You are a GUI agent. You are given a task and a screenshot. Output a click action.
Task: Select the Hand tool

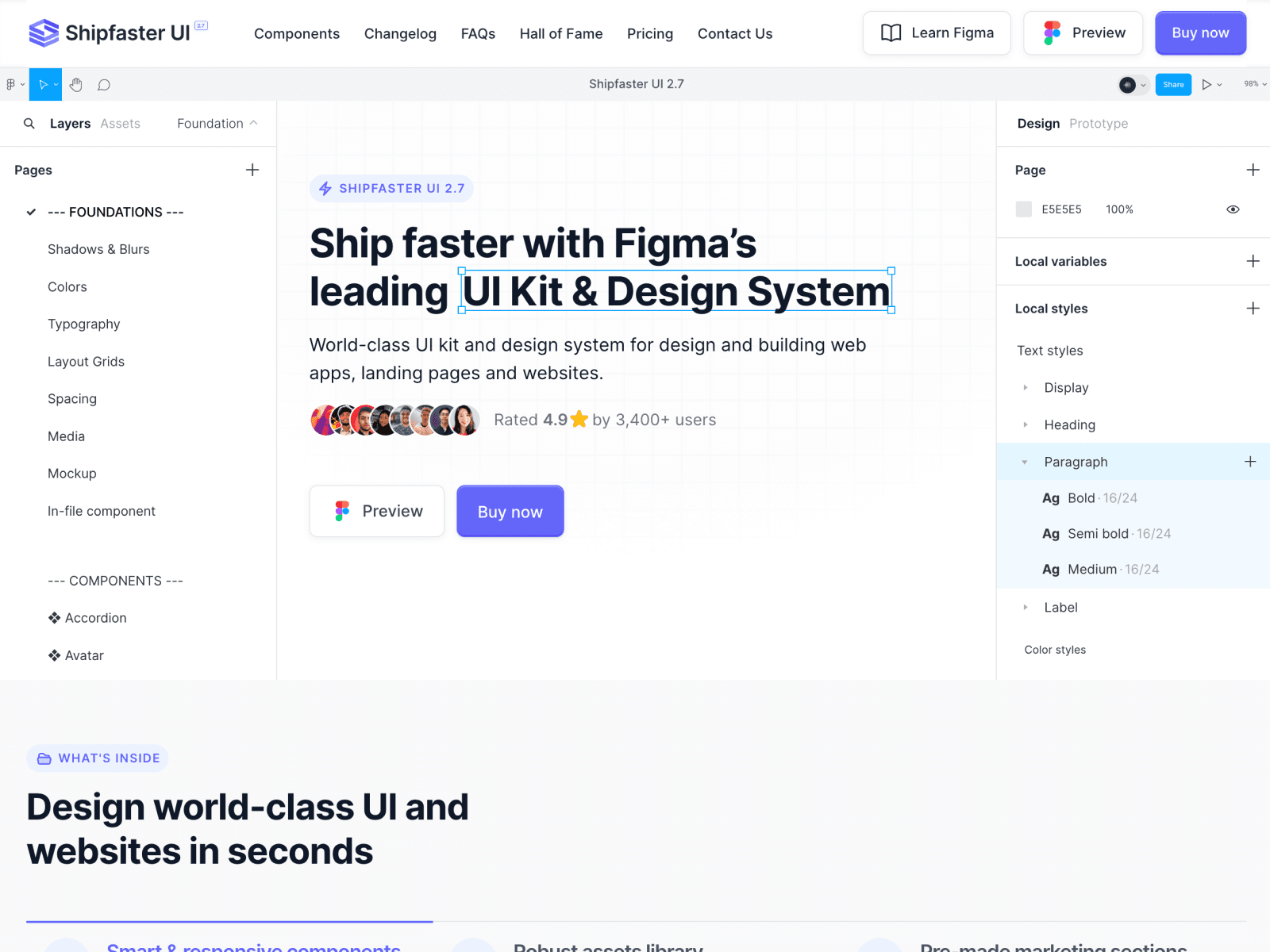[x=75, y=84]
